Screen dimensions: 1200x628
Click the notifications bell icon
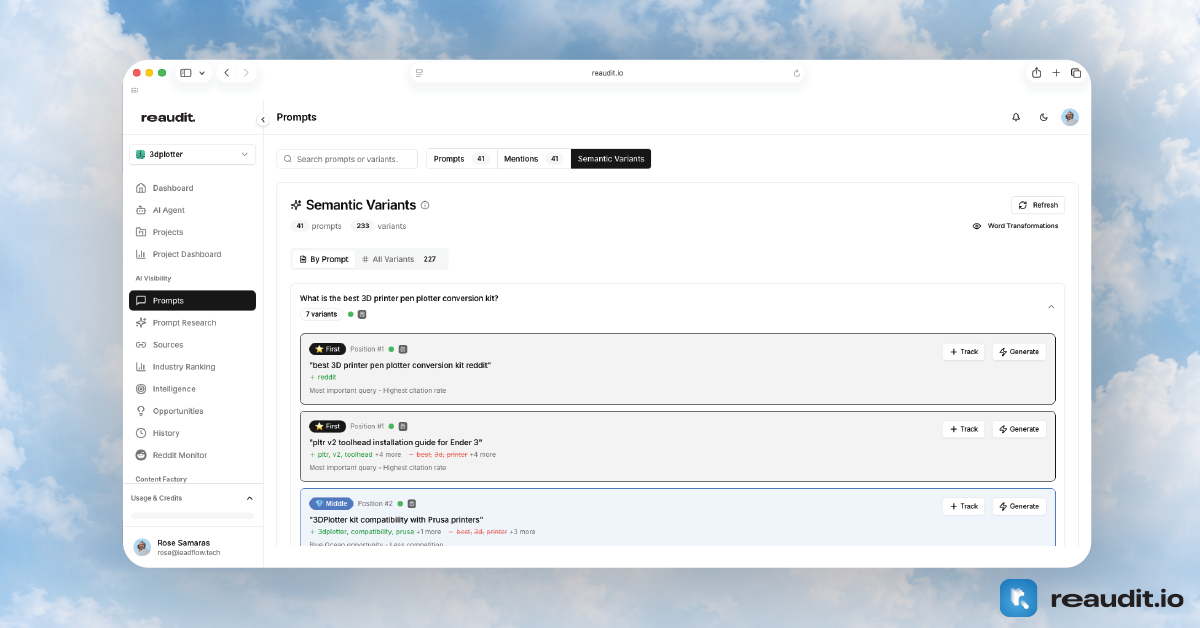pyautogui.click(x=1016, y=117)
